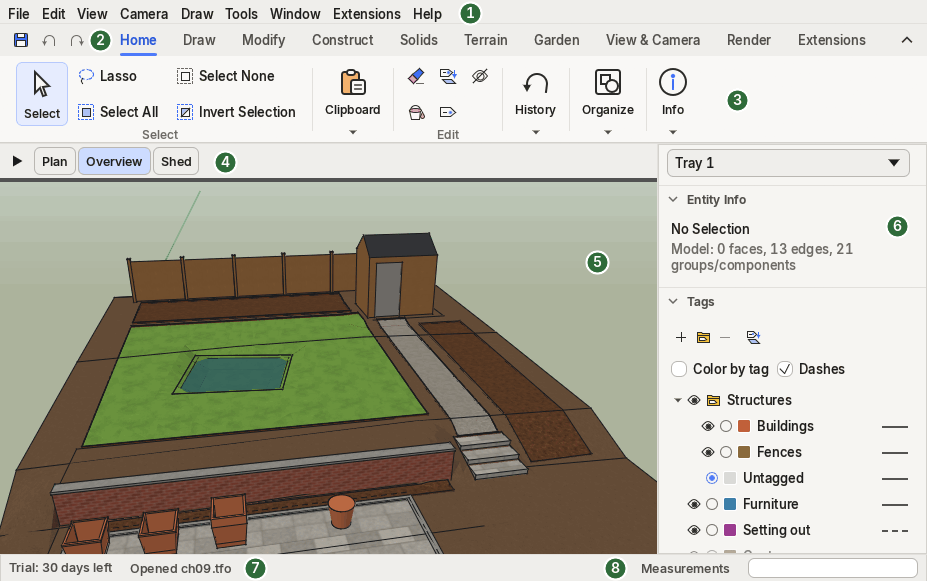This screenshot has height=581, width=927.
Task: Click the single tag icon in Edit group
Action: (448, 112)
